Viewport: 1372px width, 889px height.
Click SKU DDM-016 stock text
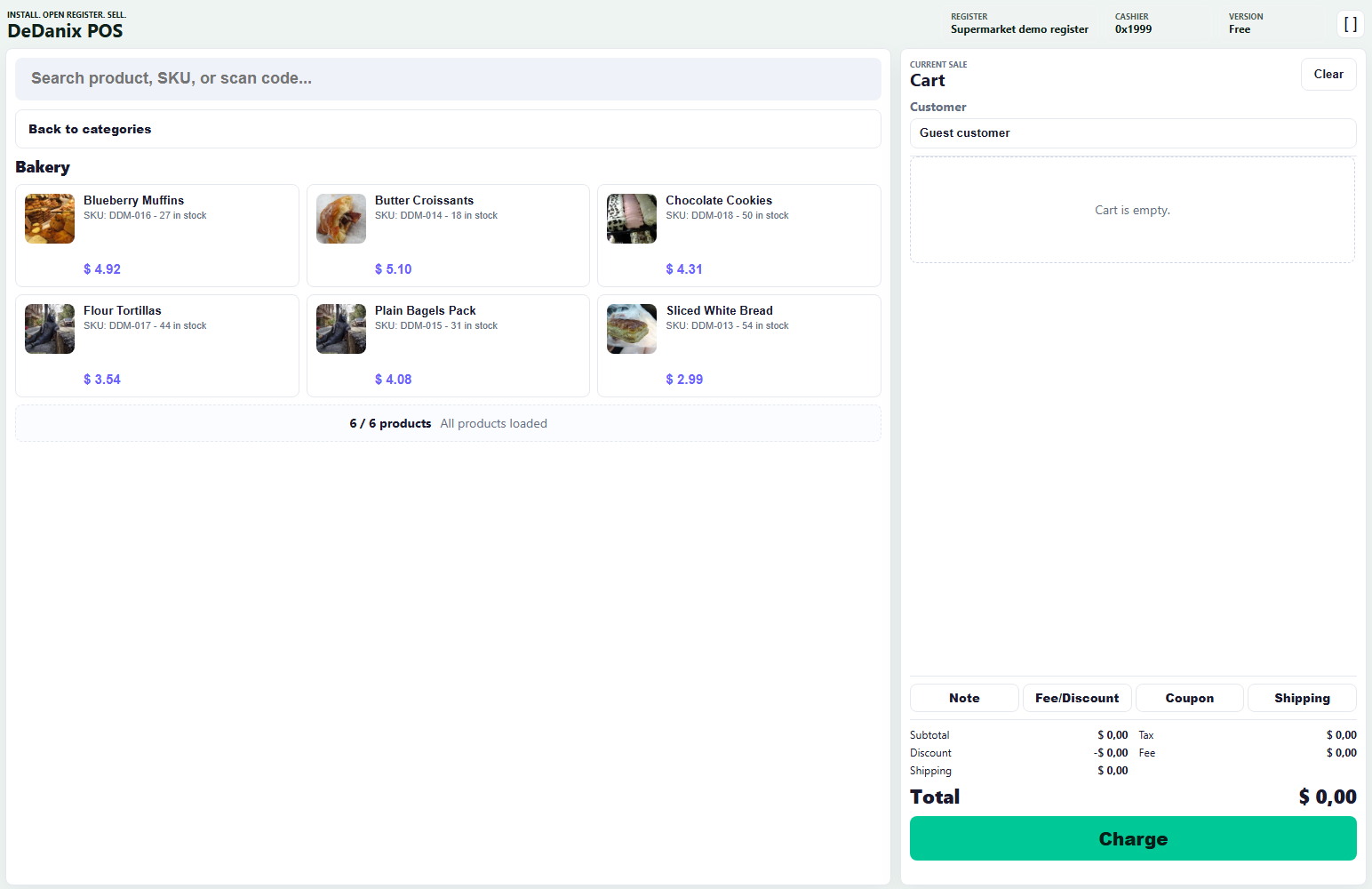click(x=145, y=215)
